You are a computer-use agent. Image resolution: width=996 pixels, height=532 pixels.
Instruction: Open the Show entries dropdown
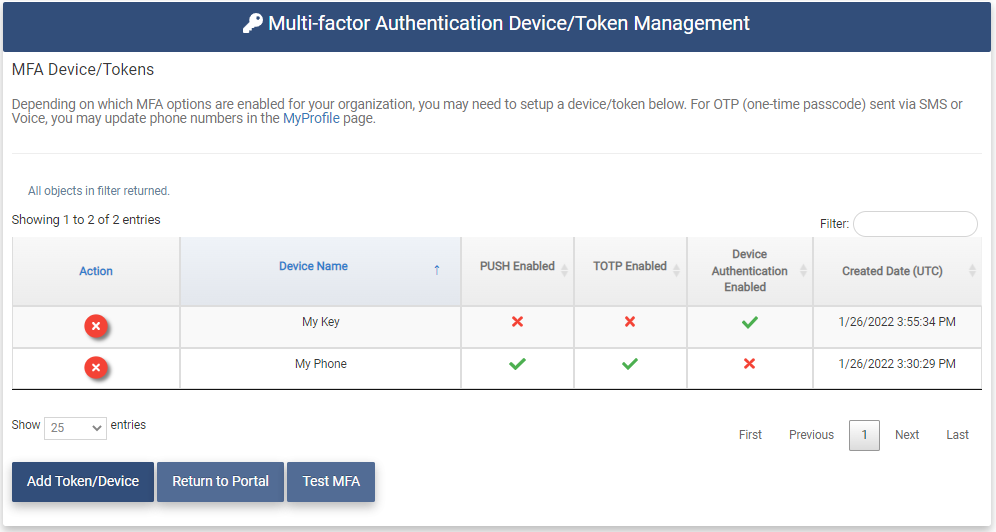(75, 427)
